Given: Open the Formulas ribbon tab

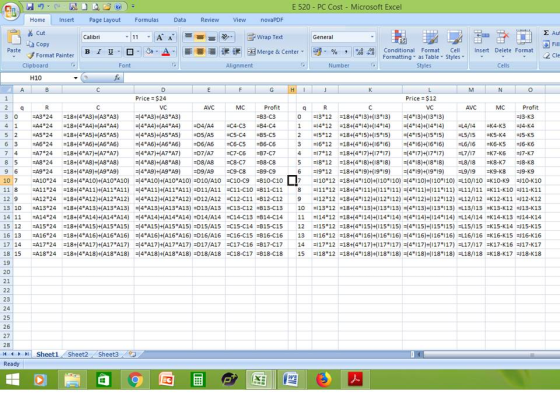Looking at the screenshot, I should tap(146, 20).
